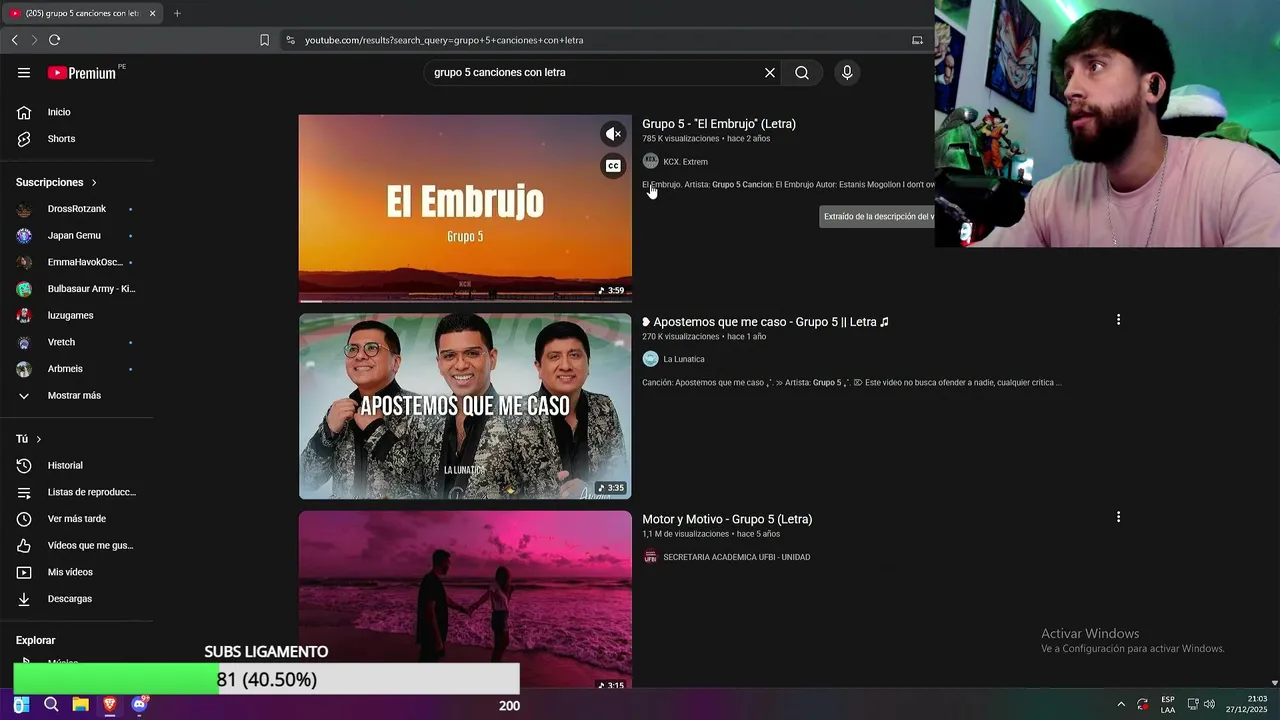
Task: Open a new browser tab with plus
Action: (177, 13)
